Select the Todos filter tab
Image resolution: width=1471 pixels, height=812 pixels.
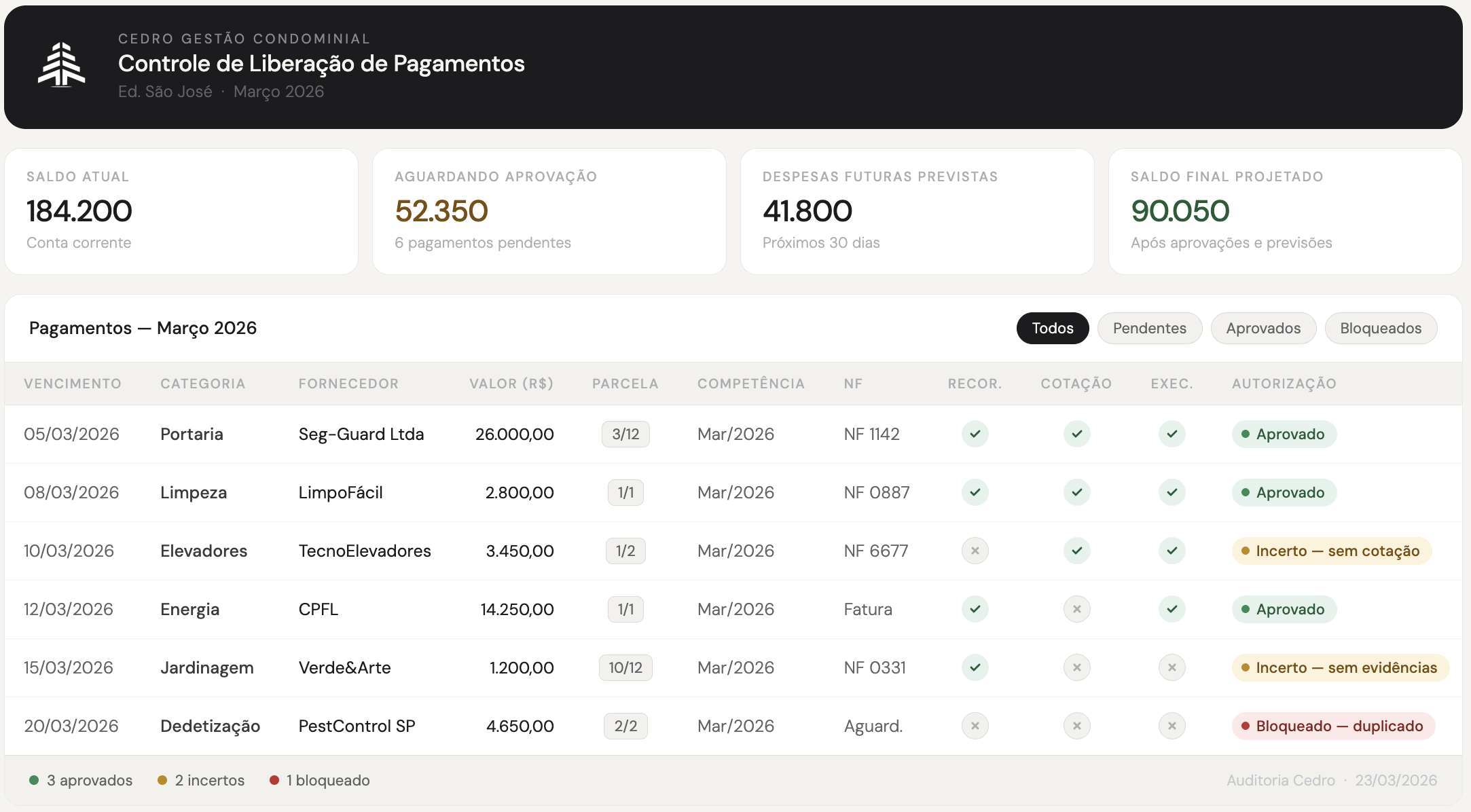1052,328
